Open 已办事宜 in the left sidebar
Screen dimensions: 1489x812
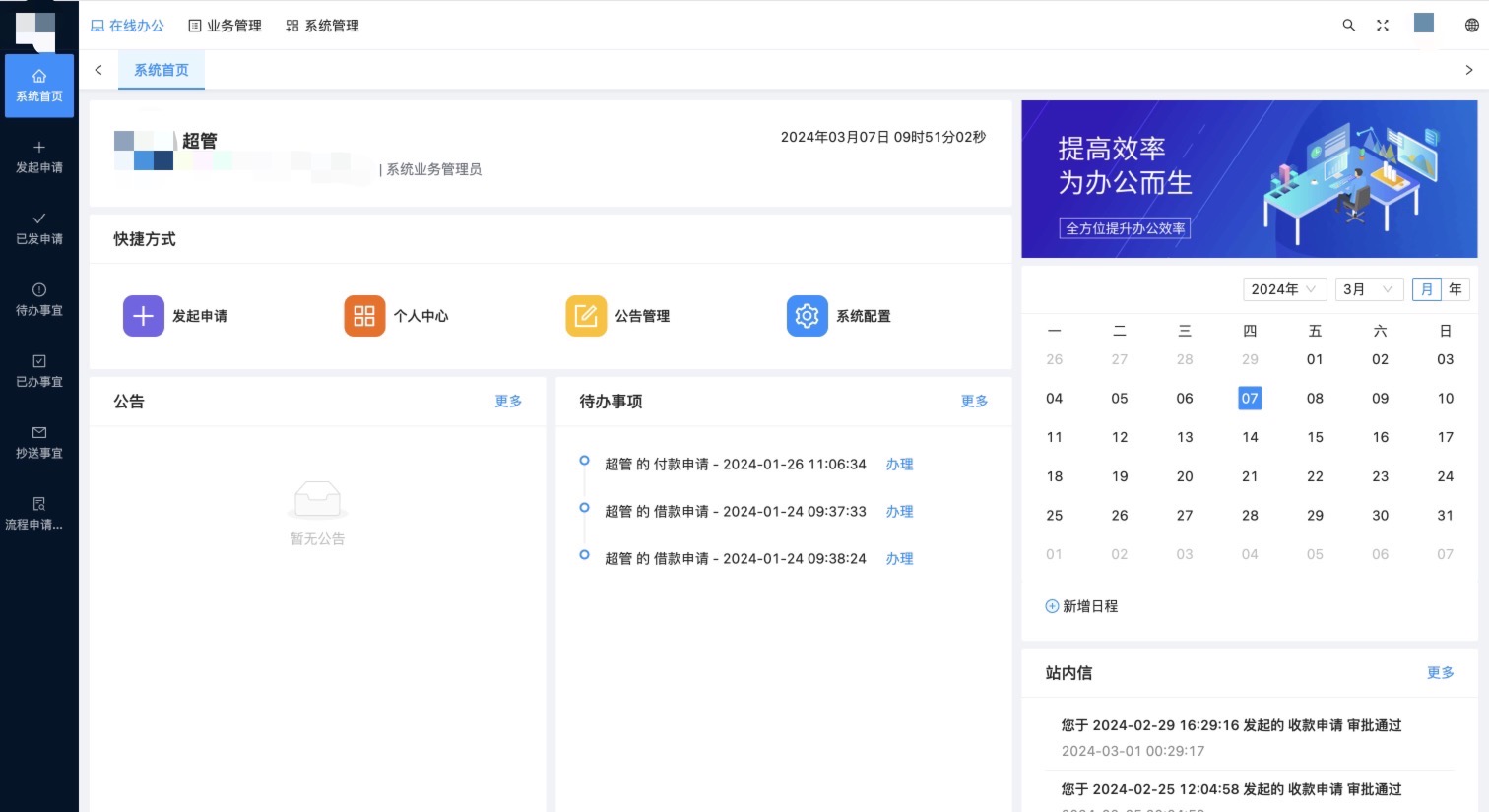click(x=39, y=371)
